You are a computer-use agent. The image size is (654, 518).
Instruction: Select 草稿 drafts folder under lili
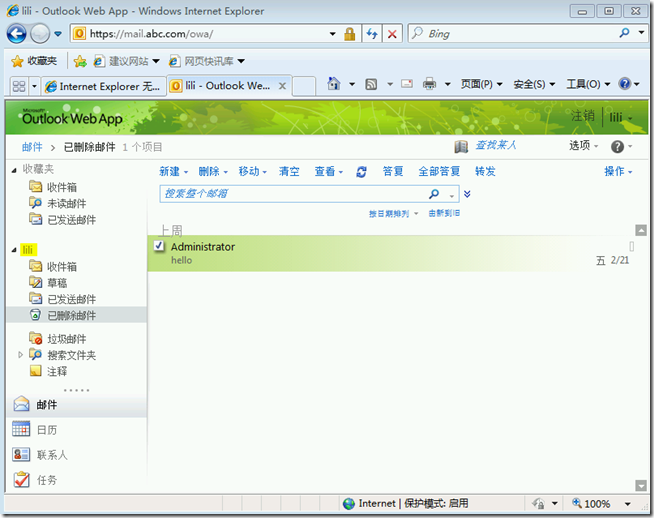(57, 283)
